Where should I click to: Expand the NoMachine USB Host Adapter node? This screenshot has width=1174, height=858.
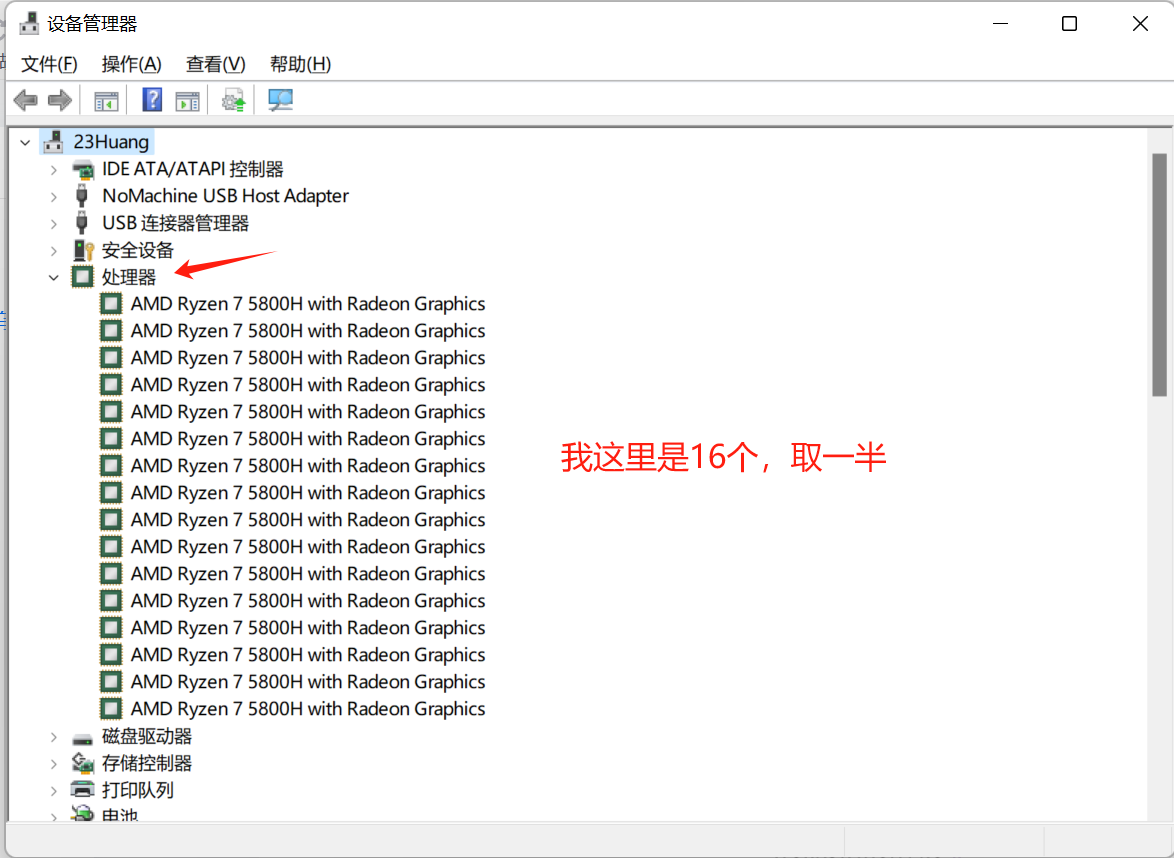click(x=54, y=197)
